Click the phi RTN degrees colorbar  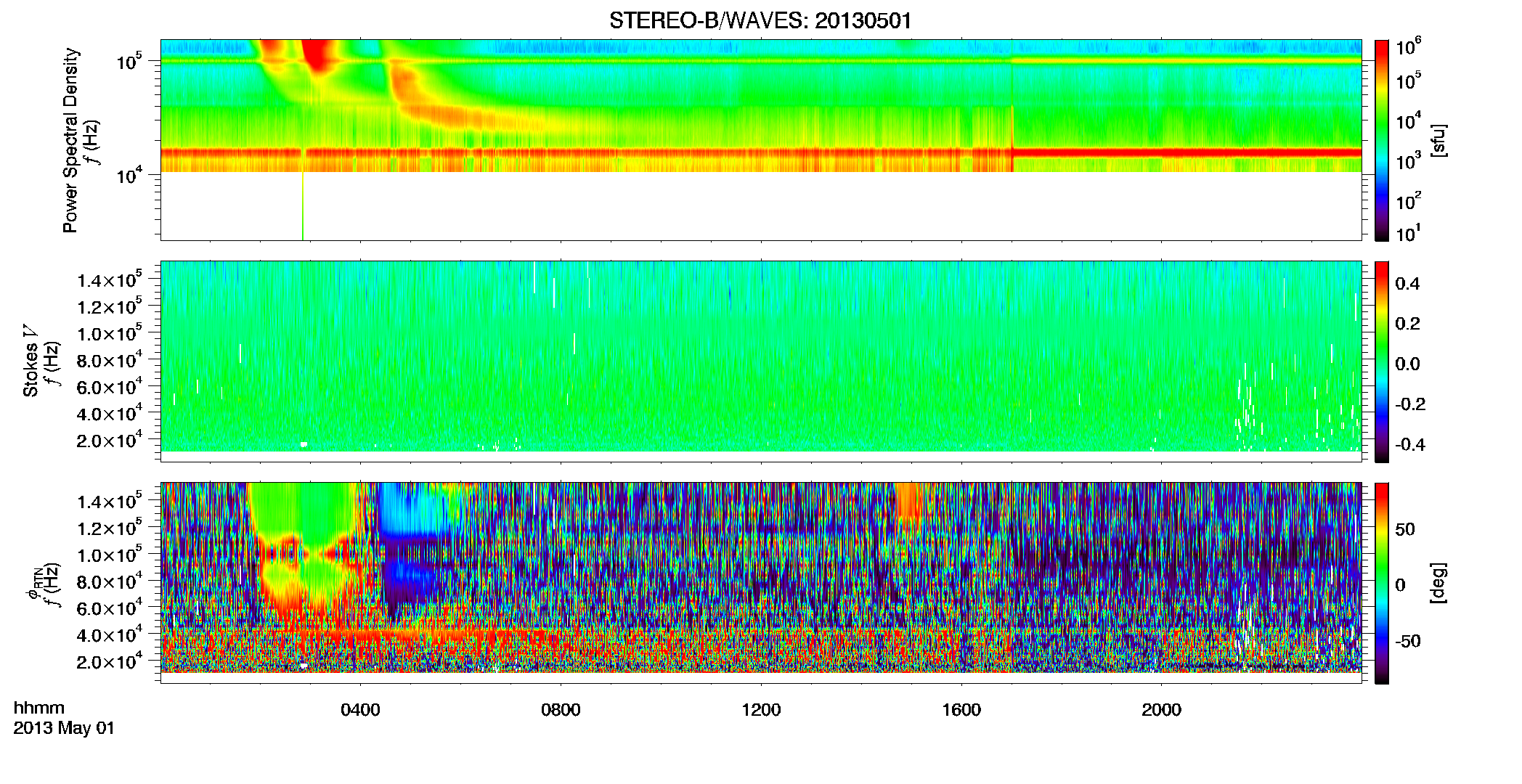point(1382,583)
